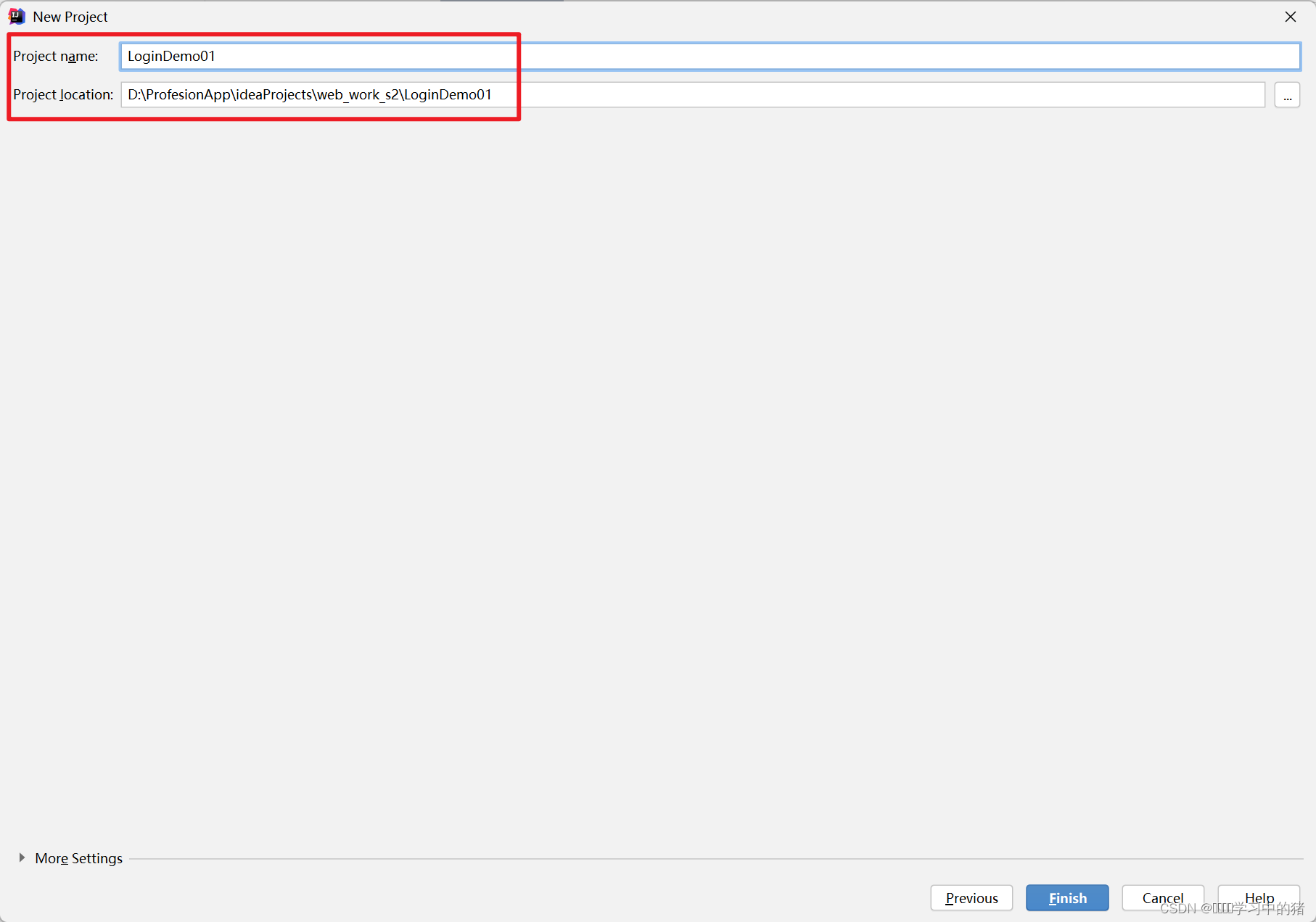The height and width of the screenshot is (922, 1316).
Task: Click the More Settings label text
Action: click(x=78, y=858)
